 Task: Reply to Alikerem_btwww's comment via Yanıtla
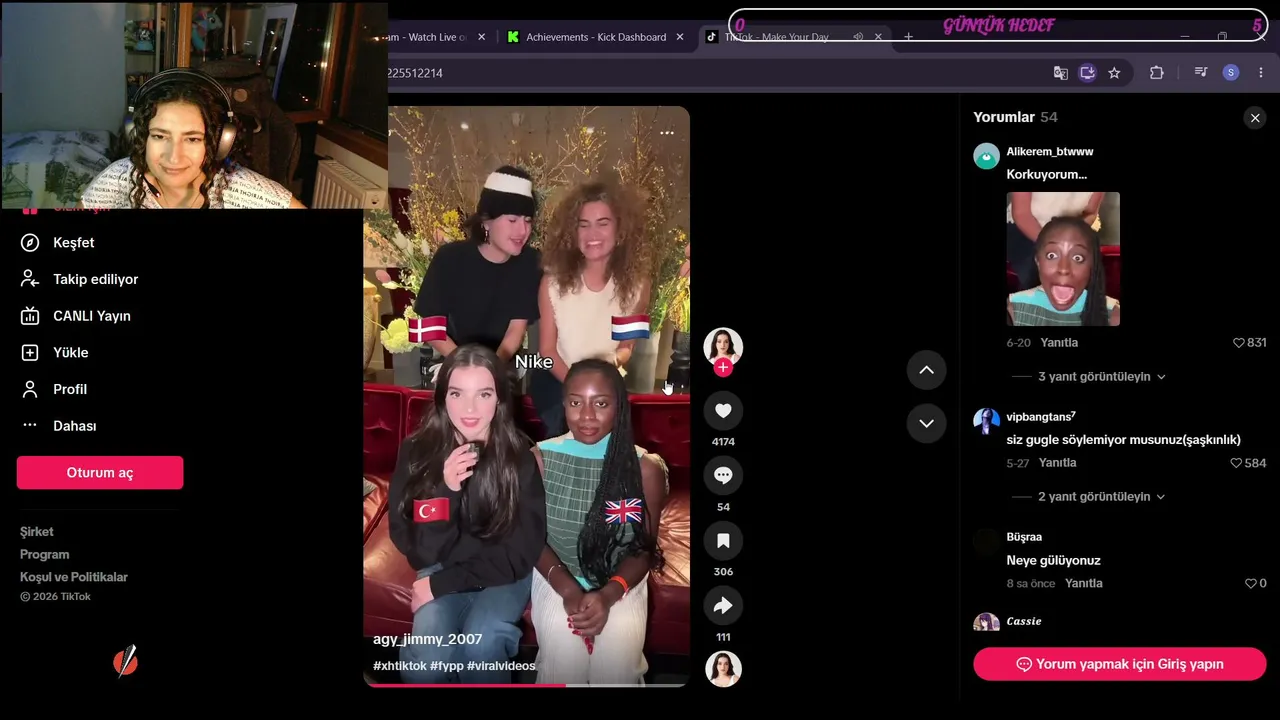pyautogui.click(x=1059, y=343)
